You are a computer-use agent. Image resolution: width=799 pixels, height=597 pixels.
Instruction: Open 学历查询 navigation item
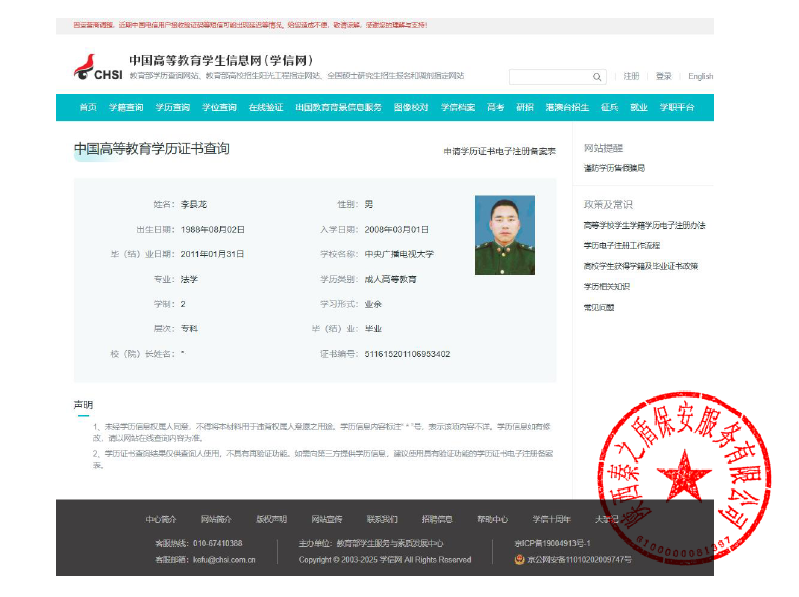[173, 107]
